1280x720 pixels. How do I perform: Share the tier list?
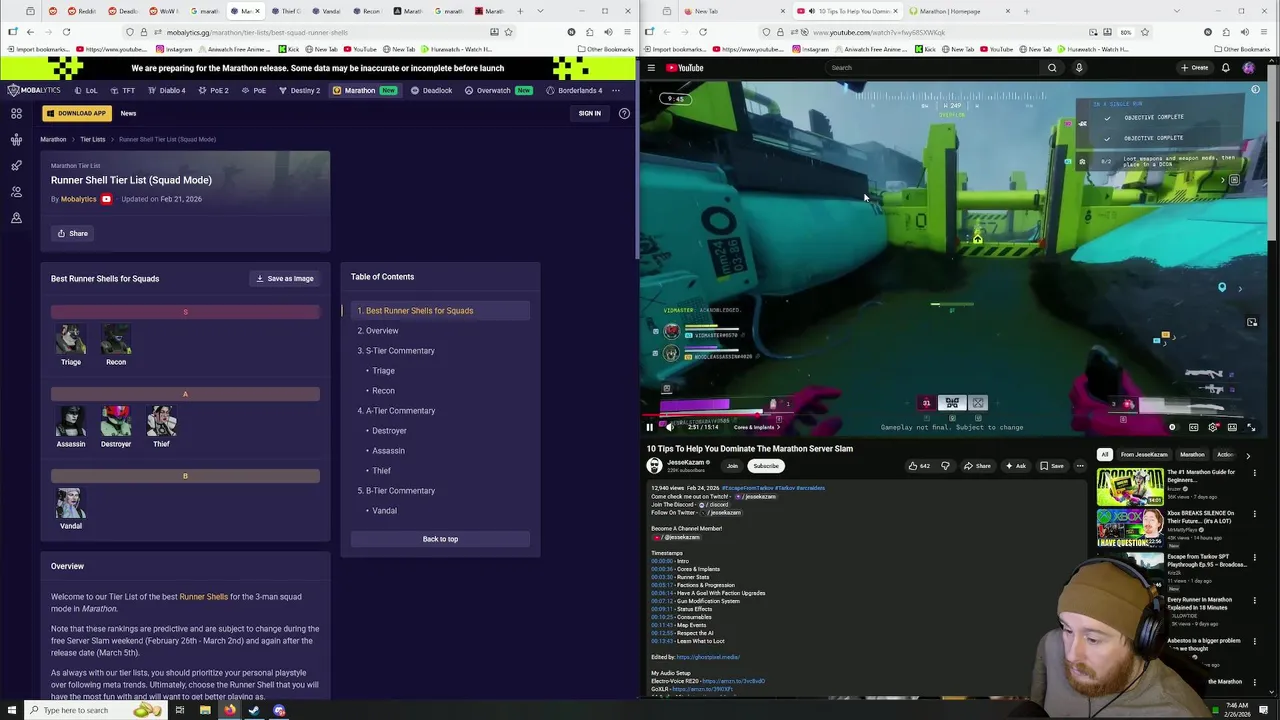(x=72, y=233)
